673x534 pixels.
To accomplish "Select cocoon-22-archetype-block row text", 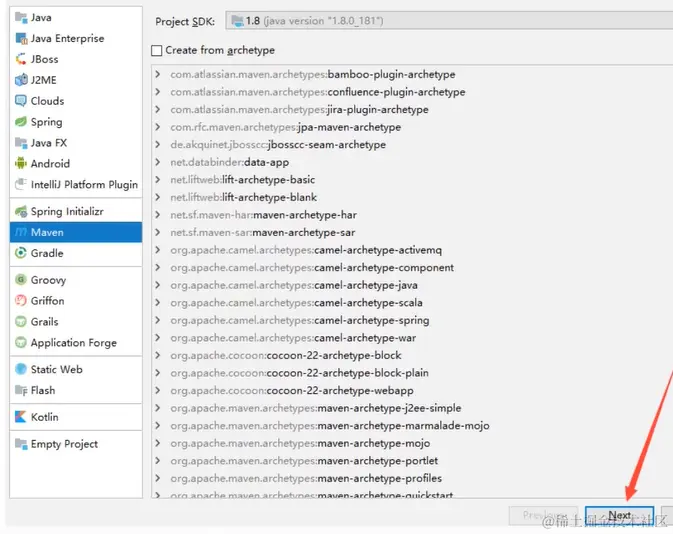I will (x=285, y=355).
